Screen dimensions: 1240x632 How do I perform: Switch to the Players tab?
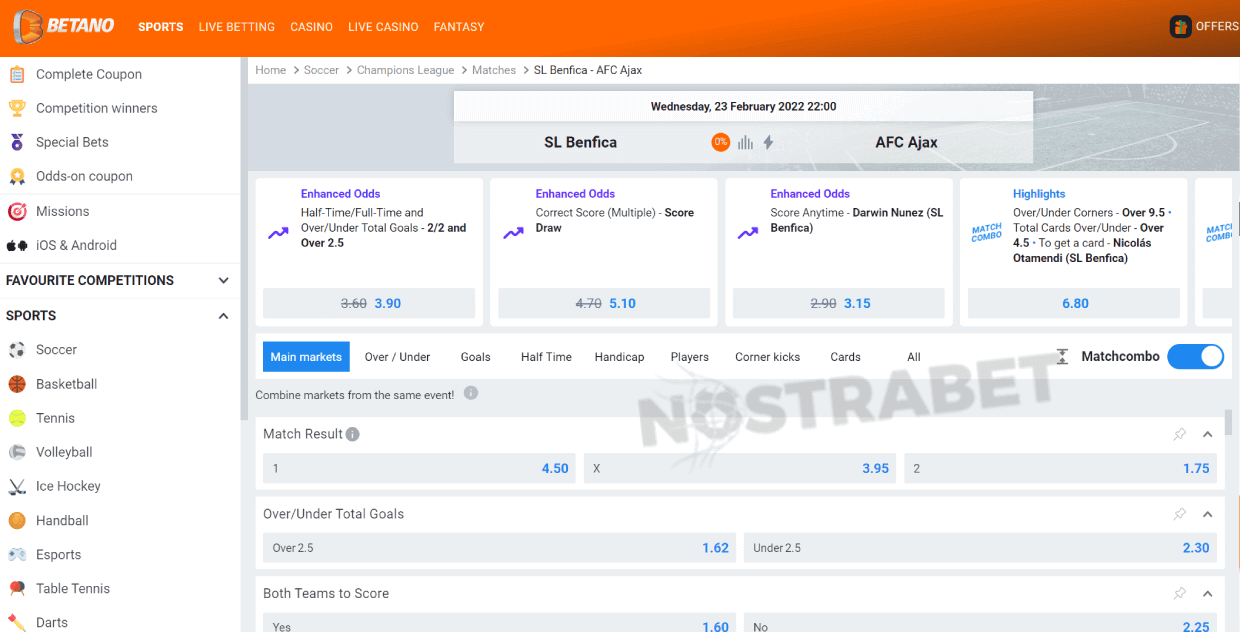689,357
